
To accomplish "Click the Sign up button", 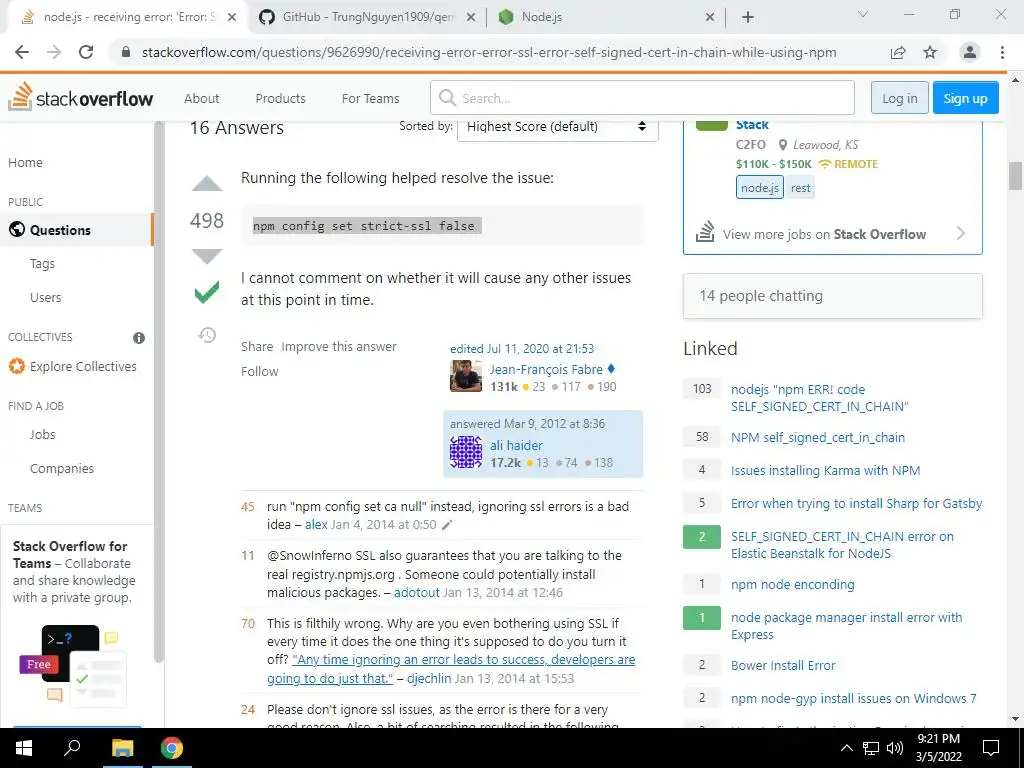I will (x=965, y=98).
